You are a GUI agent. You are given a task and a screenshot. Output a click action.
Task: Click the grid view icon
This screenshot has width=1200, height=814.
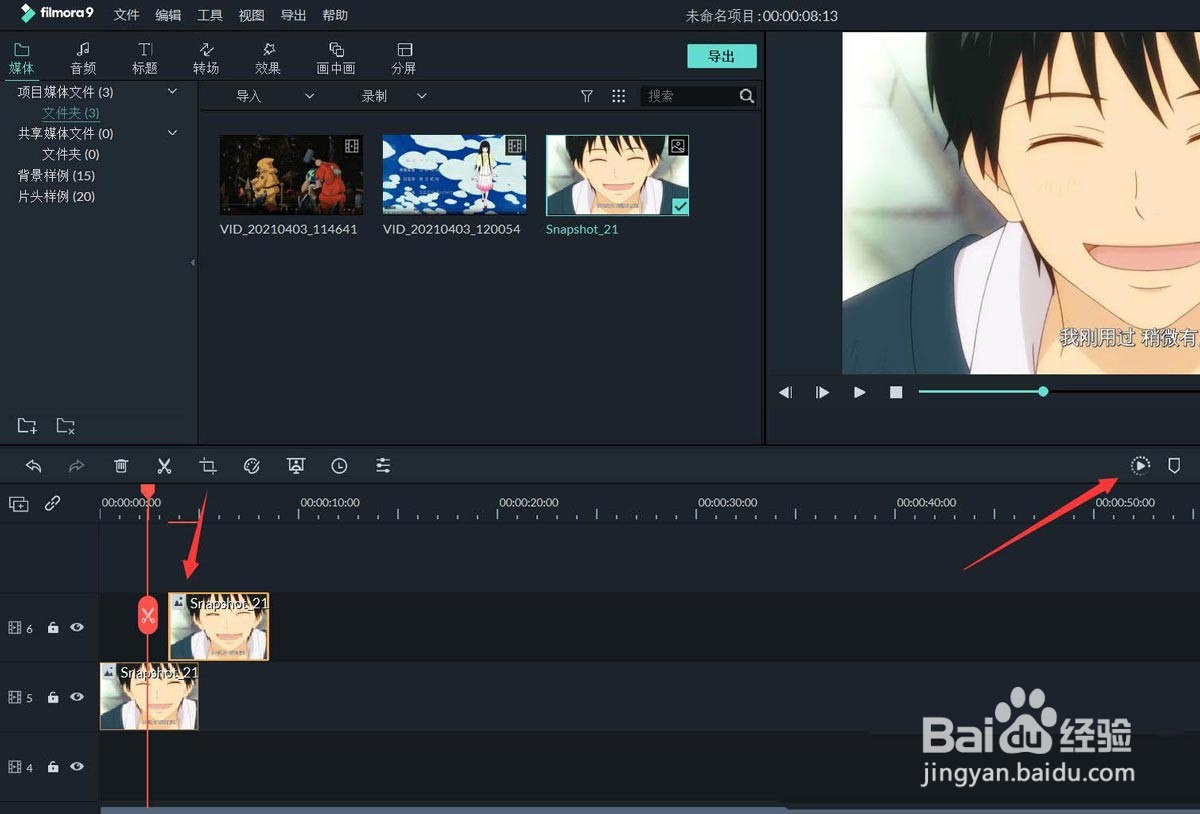(619, 96)
